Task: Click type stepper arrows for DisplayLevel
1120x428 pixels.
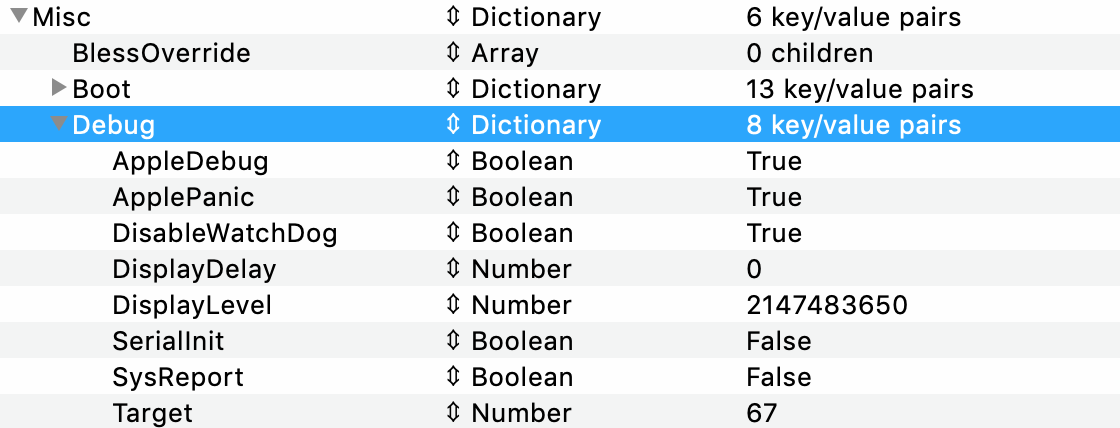Action: [x=453, y=305]
